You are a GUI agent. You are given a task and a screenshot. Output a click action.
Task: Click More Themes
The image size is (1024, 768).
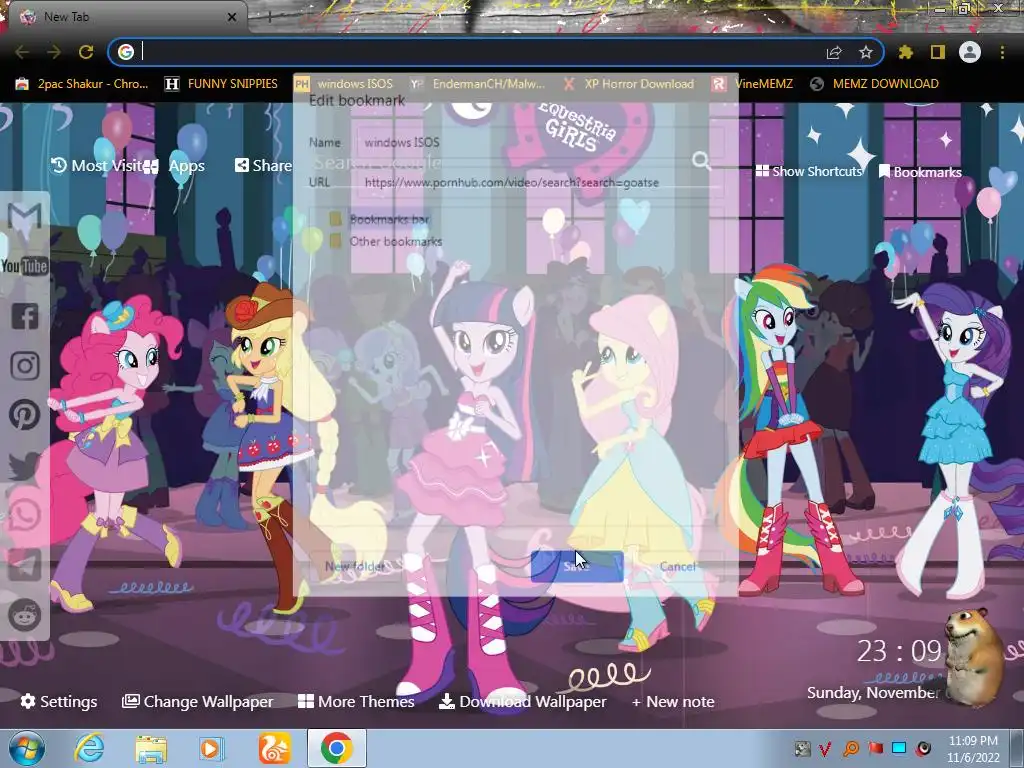tap(356, 701)
